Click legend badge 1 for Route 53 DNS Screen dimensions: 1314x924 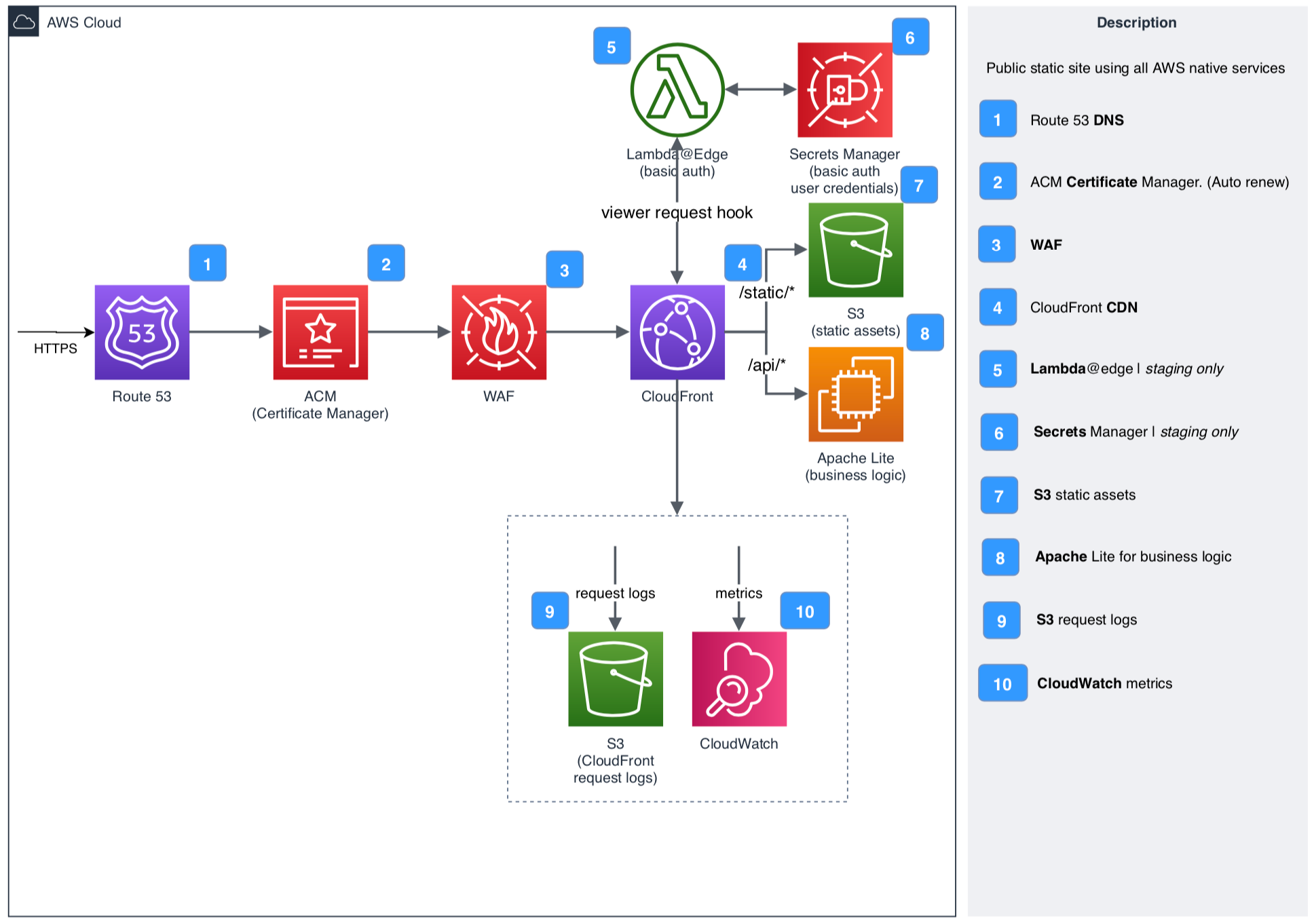pos(997,119)
